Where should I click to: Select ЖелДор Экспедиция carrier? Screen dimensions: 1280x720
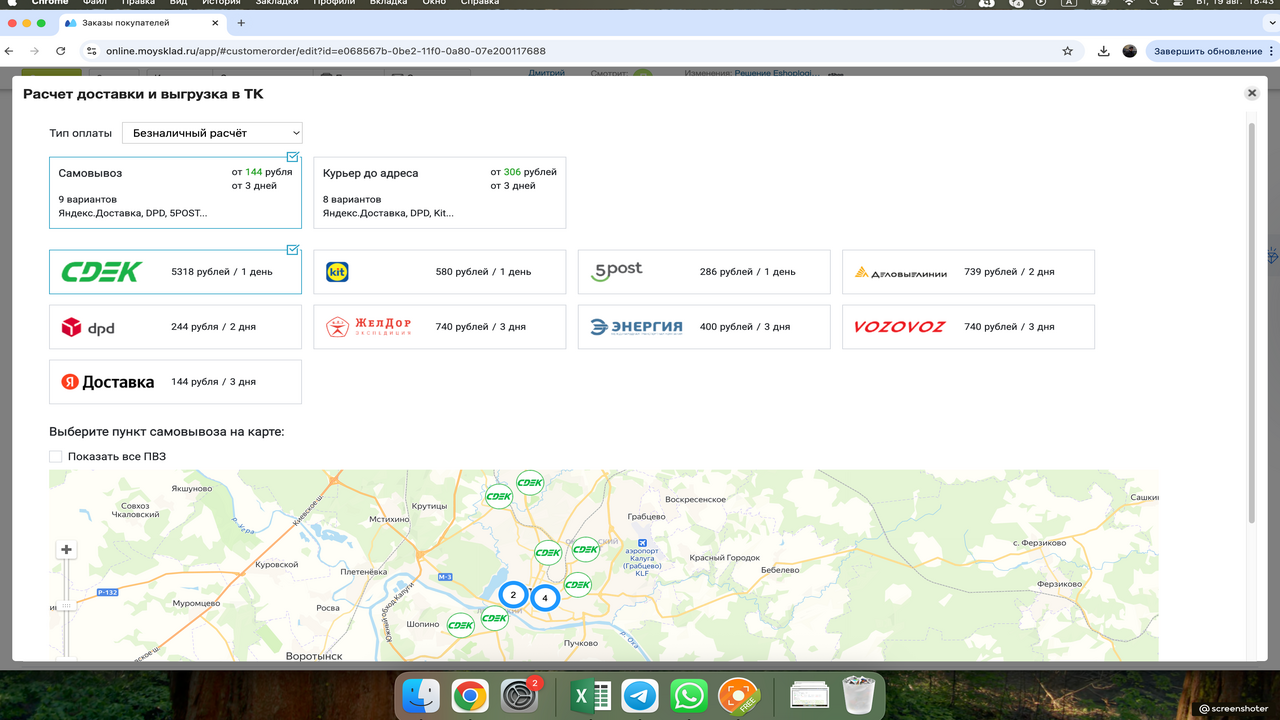click(x=439, y=327)
